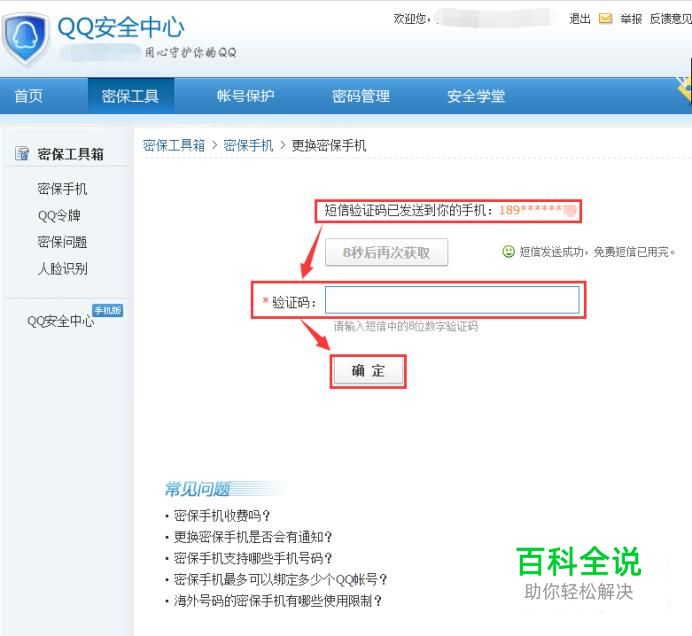
Task: Click the 8秒后再次获取 resend button
Action: (x=386, y=252)
